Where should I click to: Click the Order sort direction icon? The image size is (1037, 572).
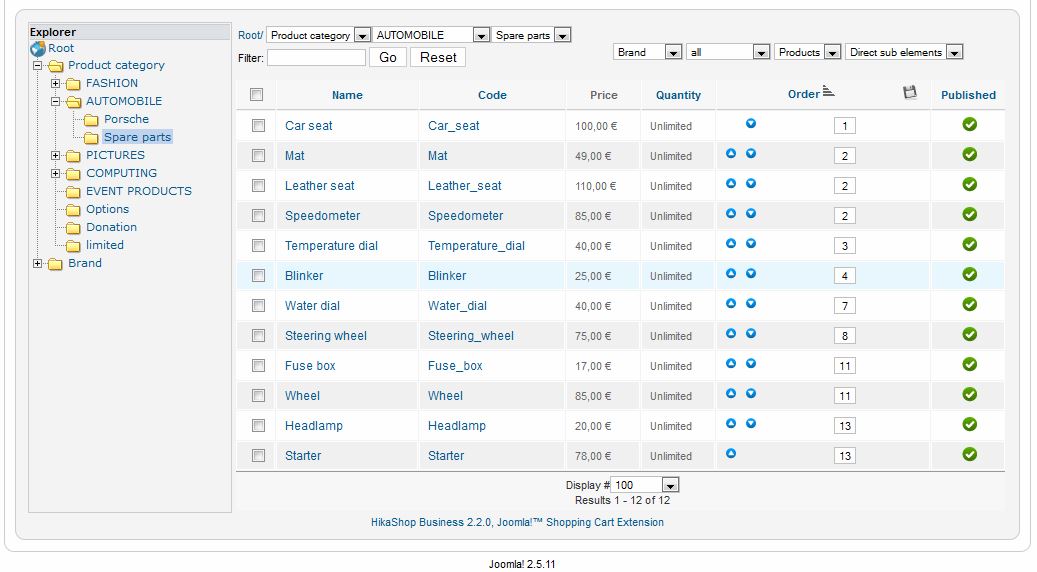tap(828, 91)
